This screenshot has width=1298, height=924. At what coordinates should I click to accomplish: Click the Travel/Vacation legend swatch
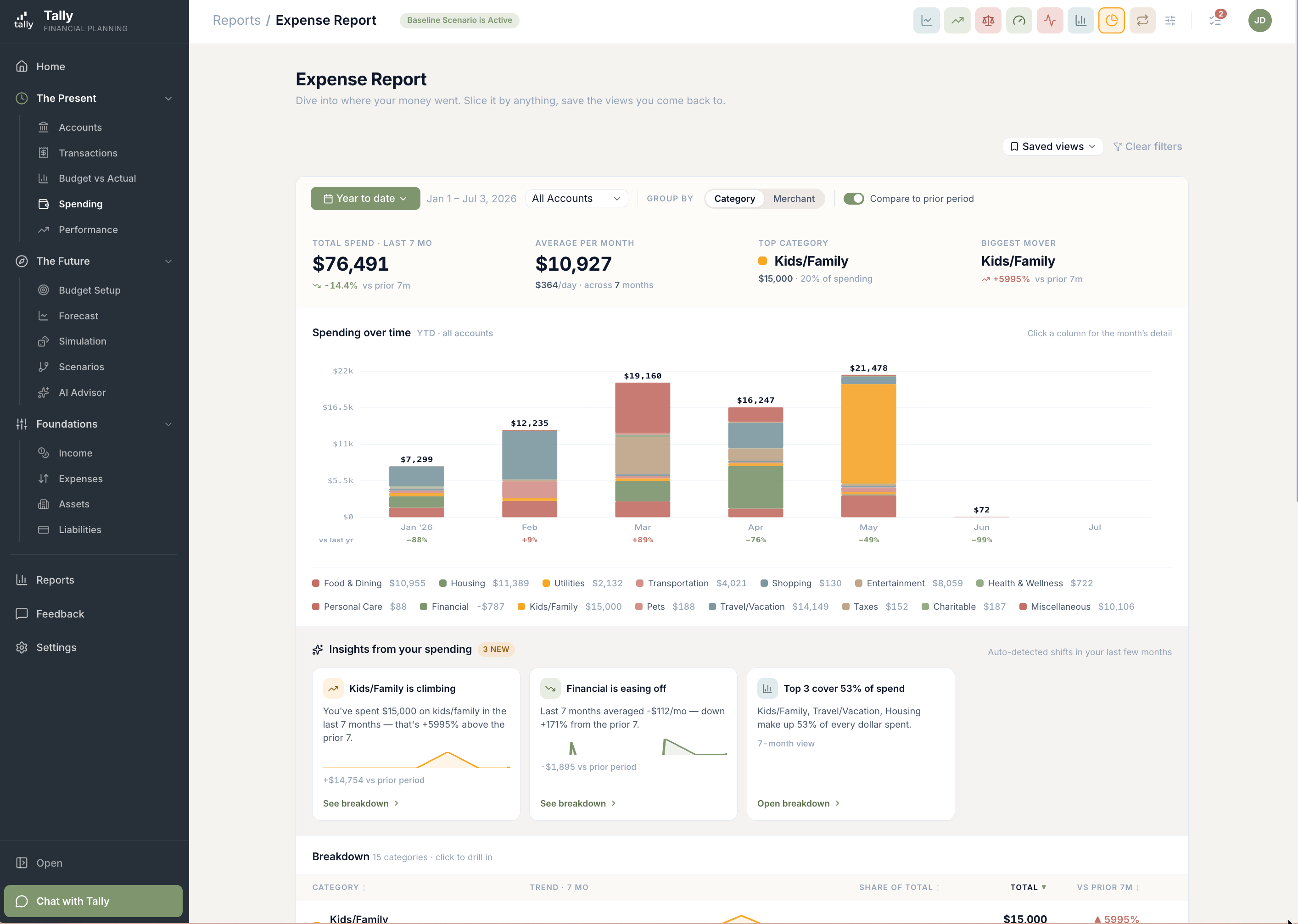click(712, 607)
